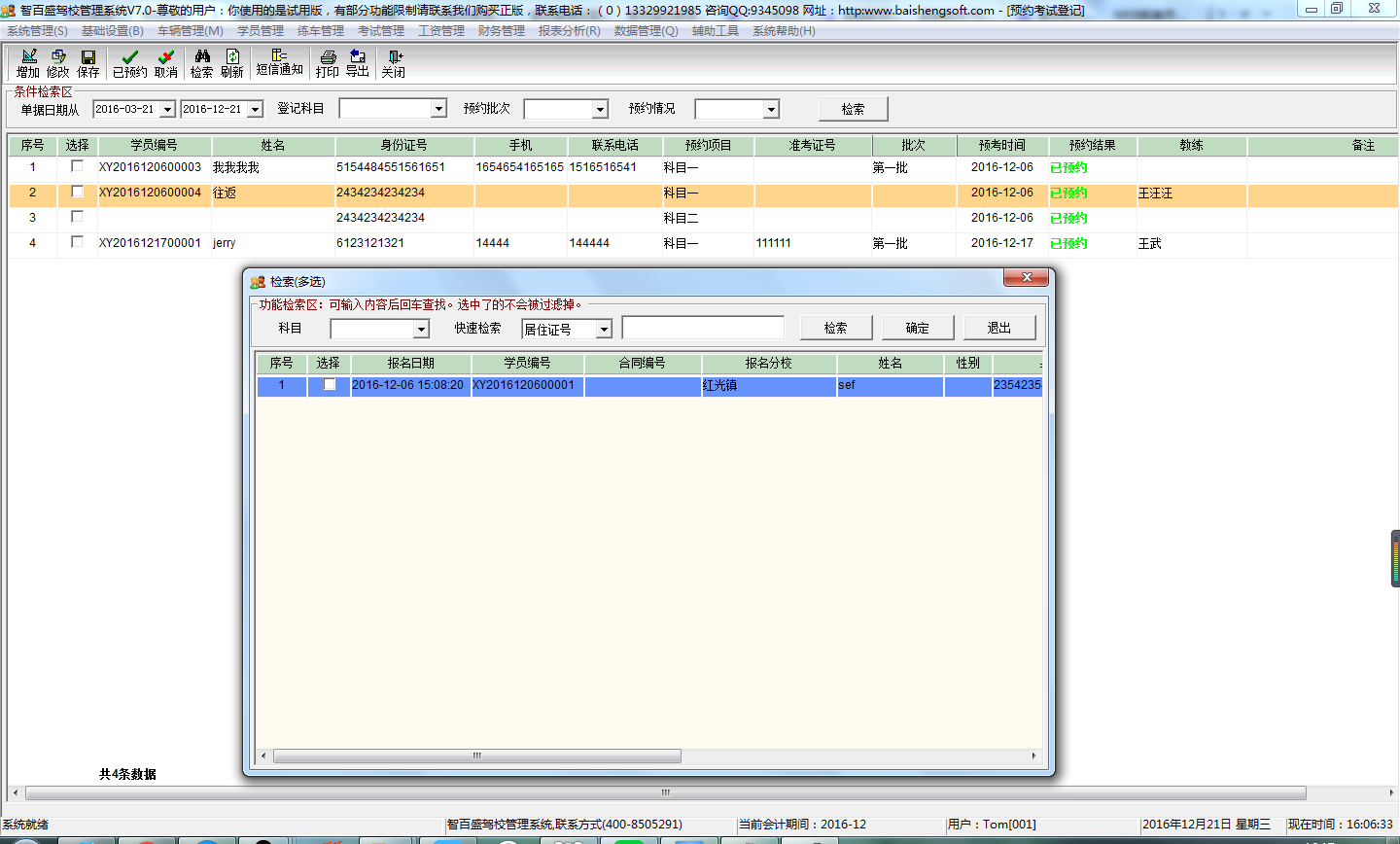This screenshot has height=844, width=1400.
Task: Tick checkbox in row 3 of main table
Action: 77,217
